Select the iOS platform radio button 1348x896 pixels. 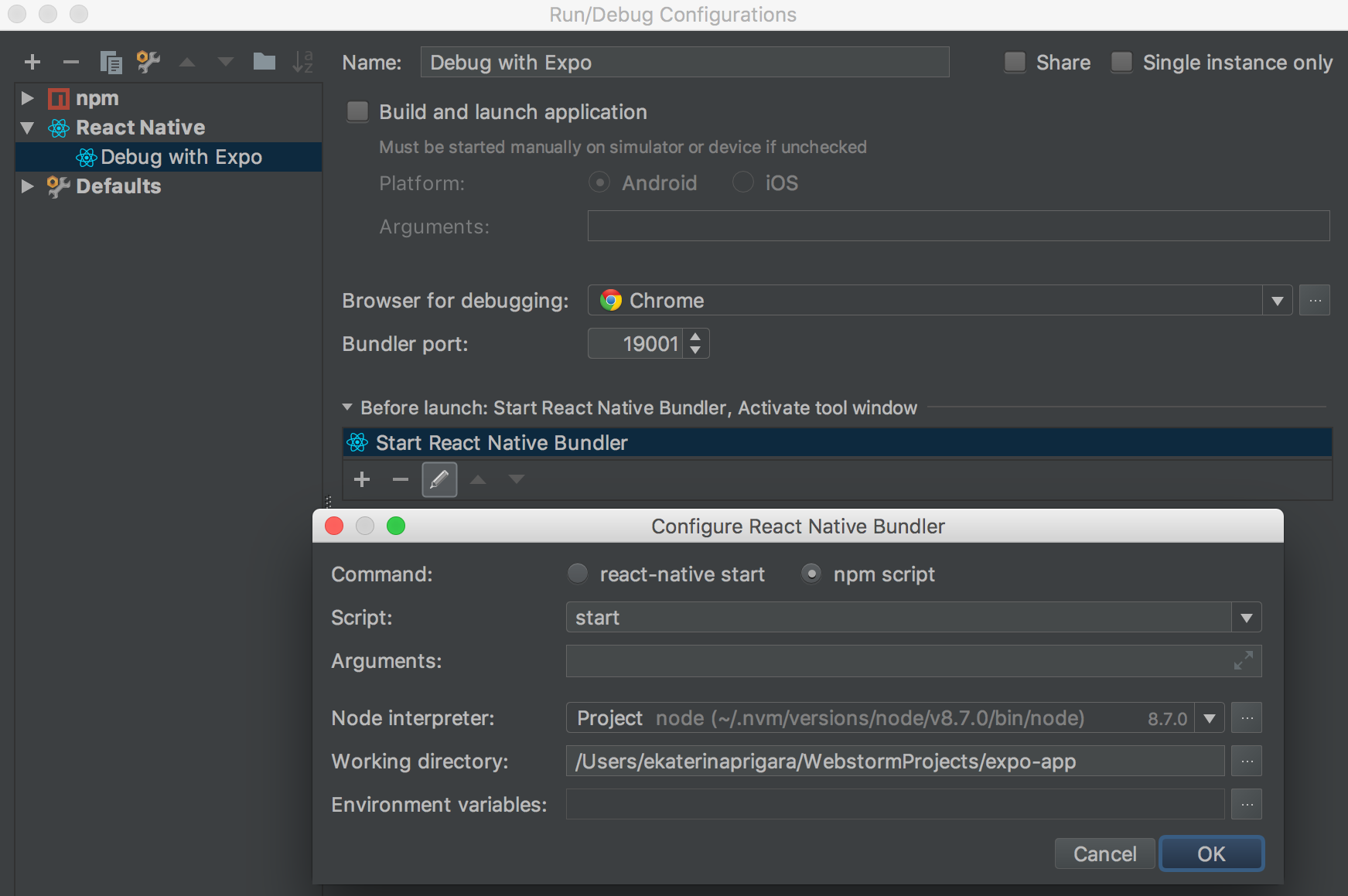[742, 182]
